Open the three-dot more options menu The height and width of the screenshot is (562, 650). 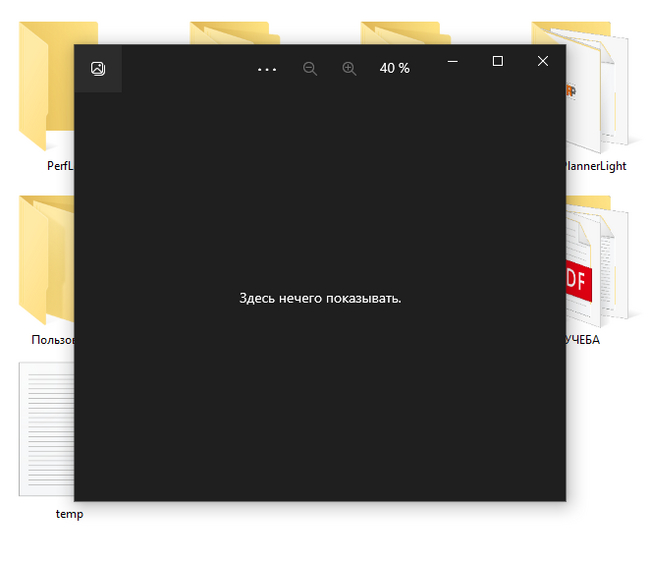pyautogui.click(x=267, y=69)
